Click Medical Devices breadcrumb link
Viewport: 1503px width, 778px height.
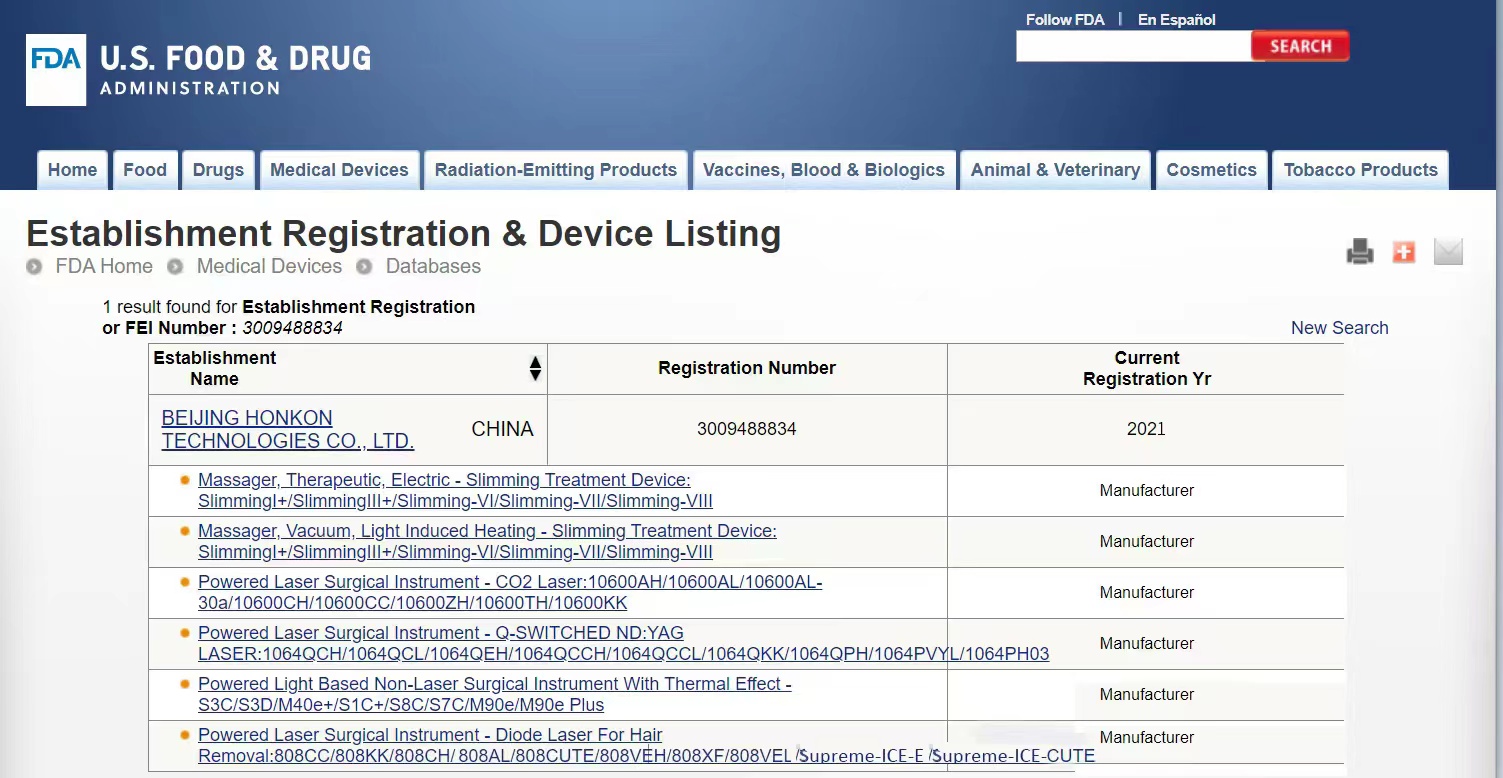269,266
